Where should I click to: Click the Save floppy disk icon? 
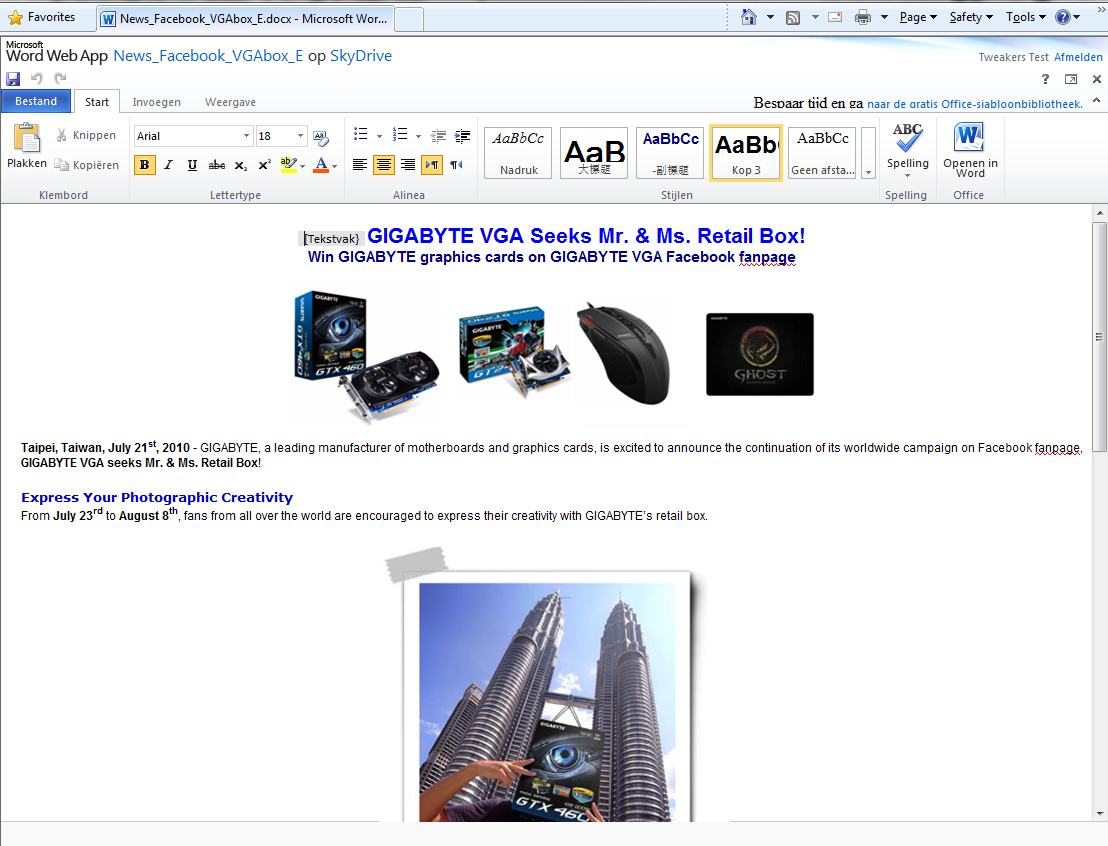tap(13, 78)
